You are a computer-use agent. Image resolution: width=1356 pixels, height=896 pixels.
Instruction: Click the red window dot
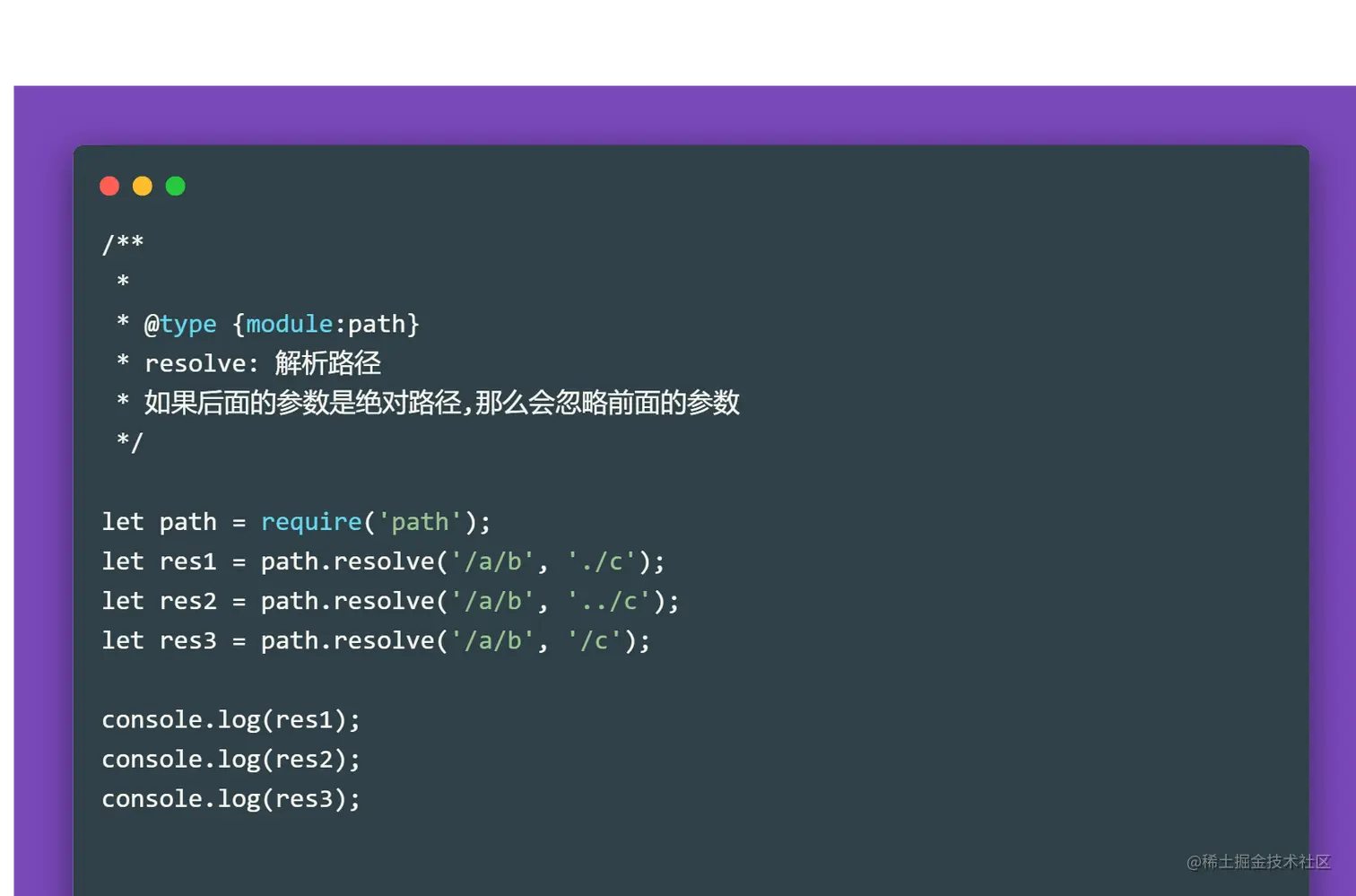click(109, 186)
